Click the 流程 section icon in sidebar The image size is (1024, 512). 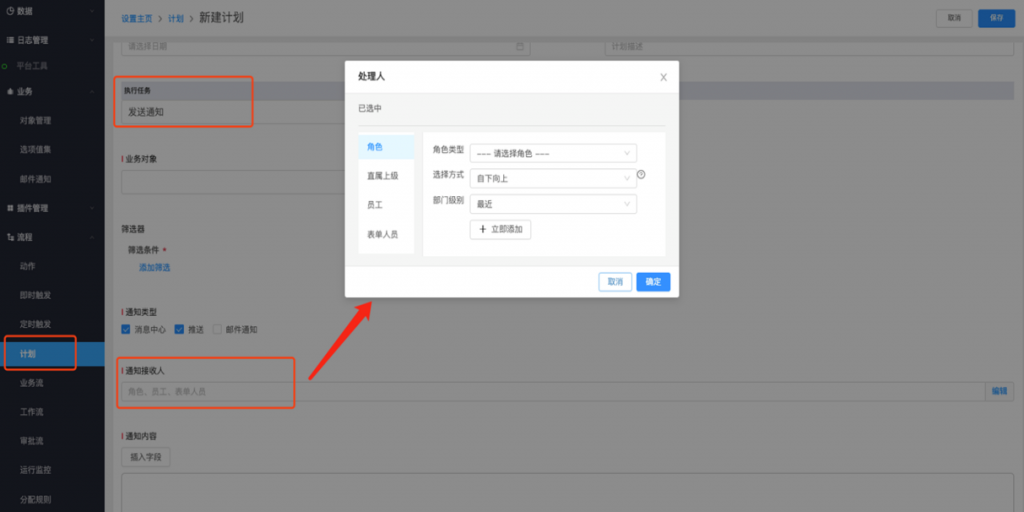click(x=10, y=237)
